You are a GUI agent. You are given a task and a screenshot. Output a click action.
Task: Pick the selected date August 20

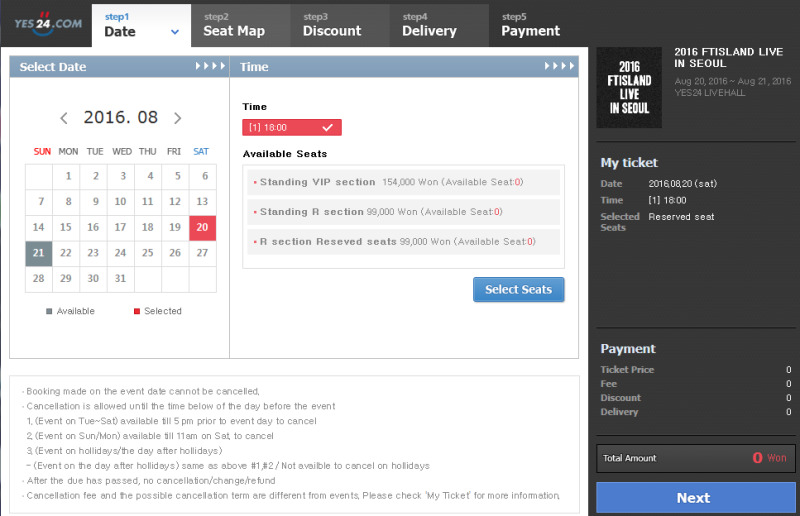tap(202, 227)
